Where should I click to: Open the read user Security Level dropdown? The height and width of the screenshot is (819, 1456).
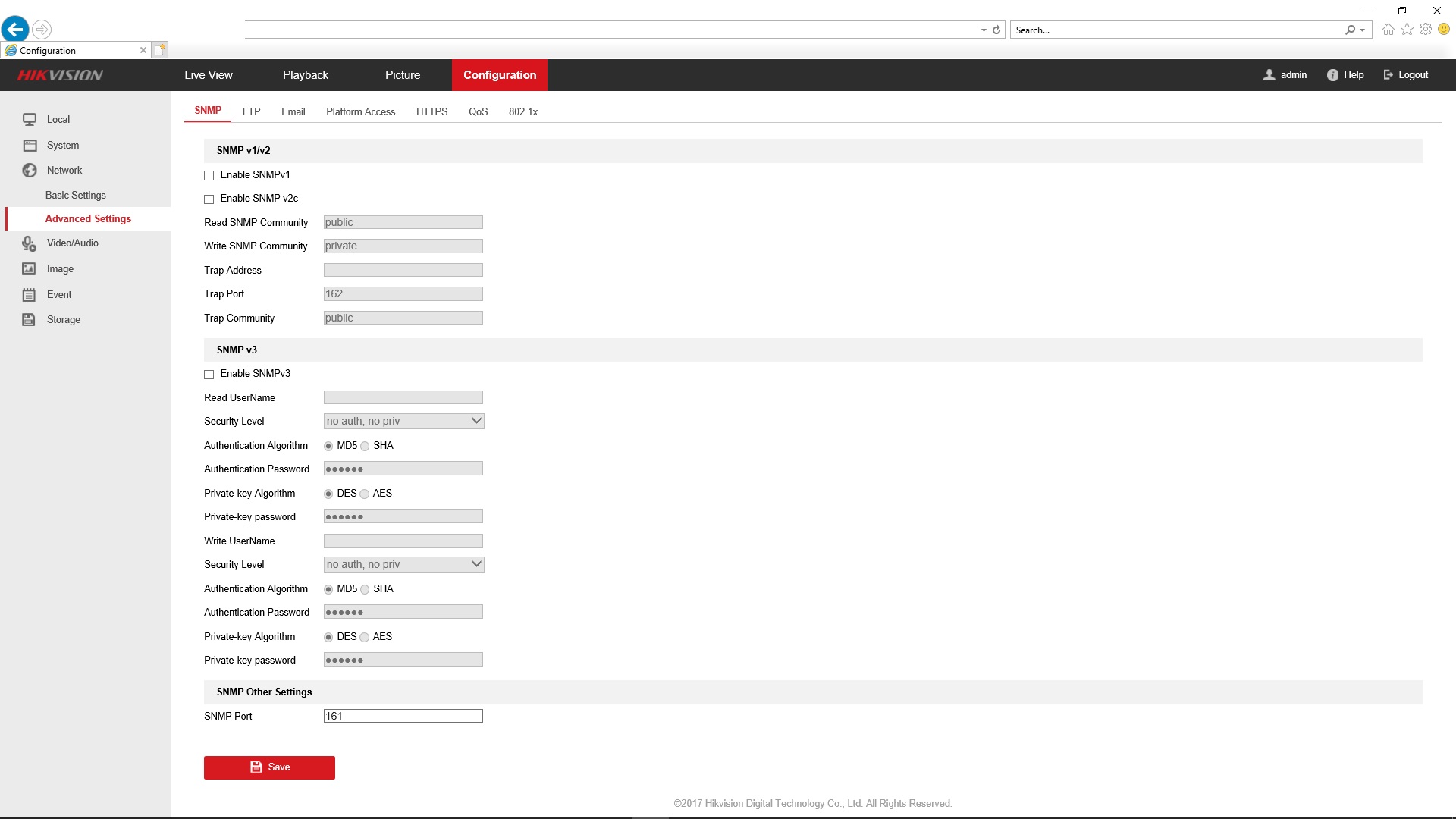pyautogui.click(x=403, y=421)
